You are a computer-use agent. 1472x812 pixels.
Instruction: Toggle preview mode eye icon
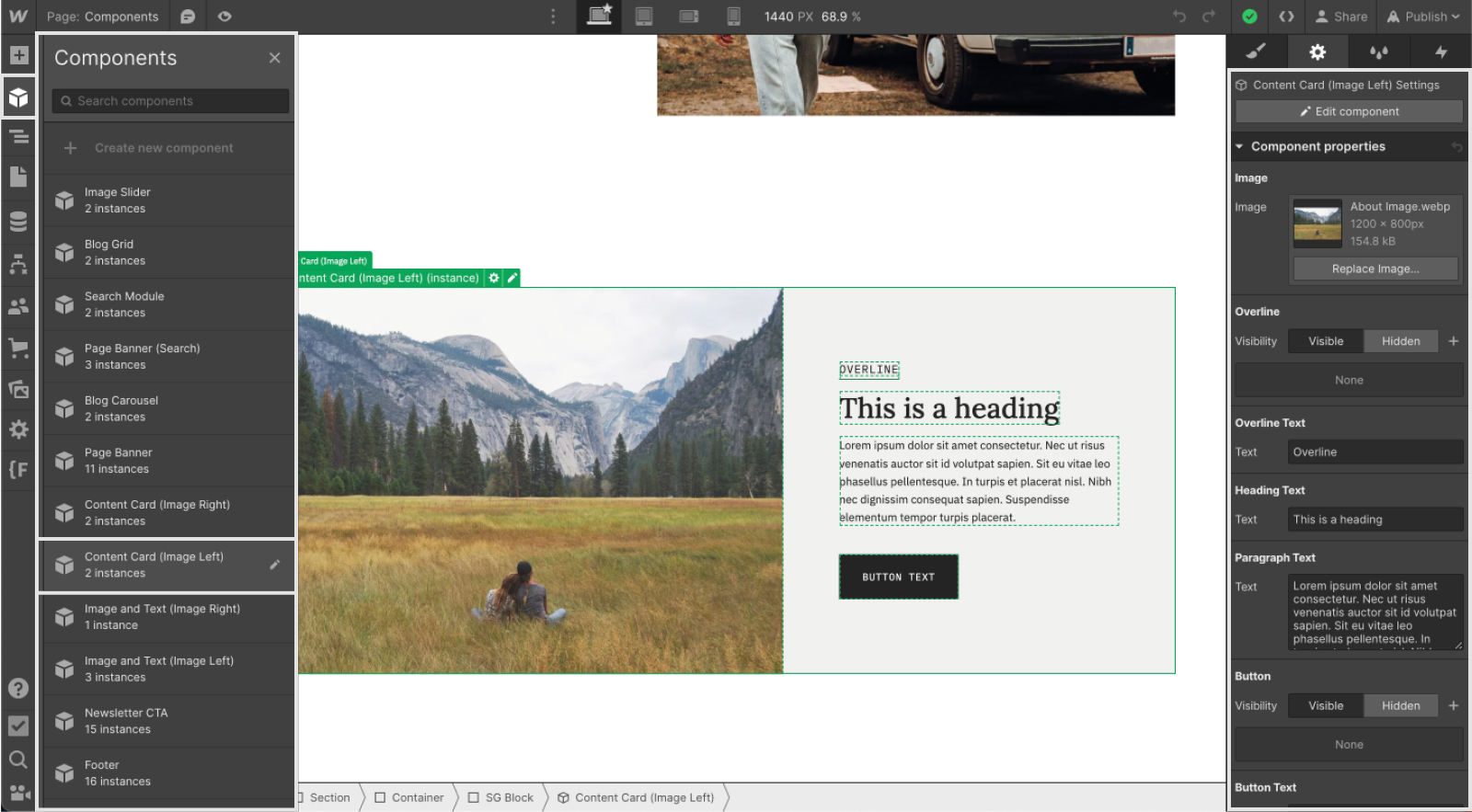[x=224, y=17]
